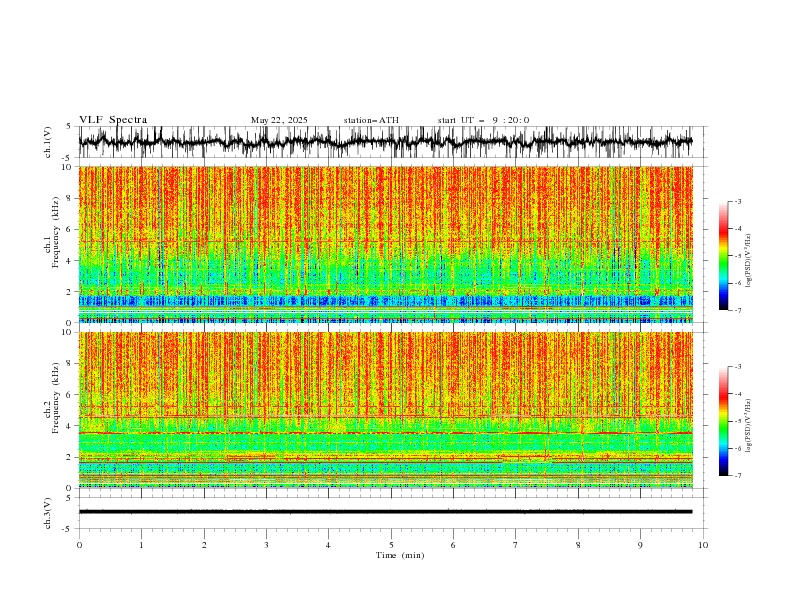Click the "ch.1(V)" axis label
792x612 pixels.
pos(48,142)
